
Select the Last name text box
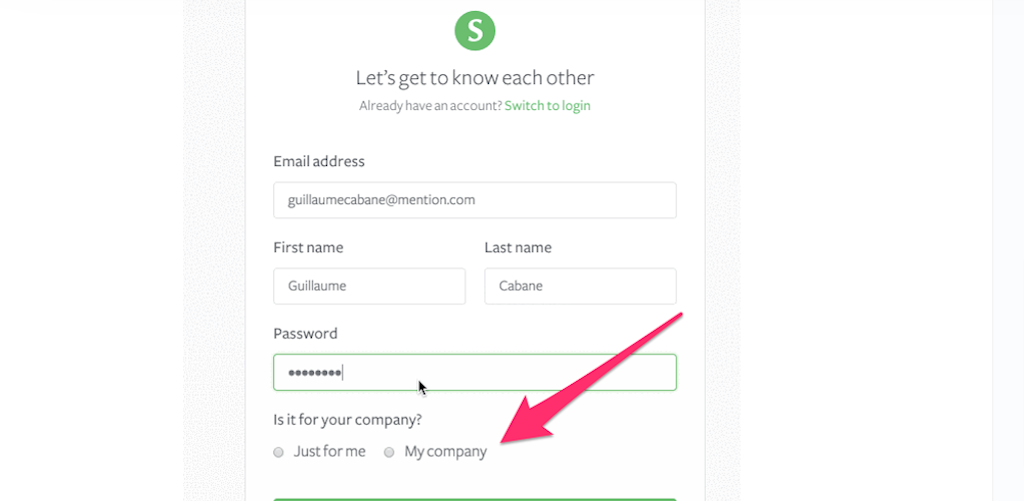pyautogui.click(x=580, y=286)
